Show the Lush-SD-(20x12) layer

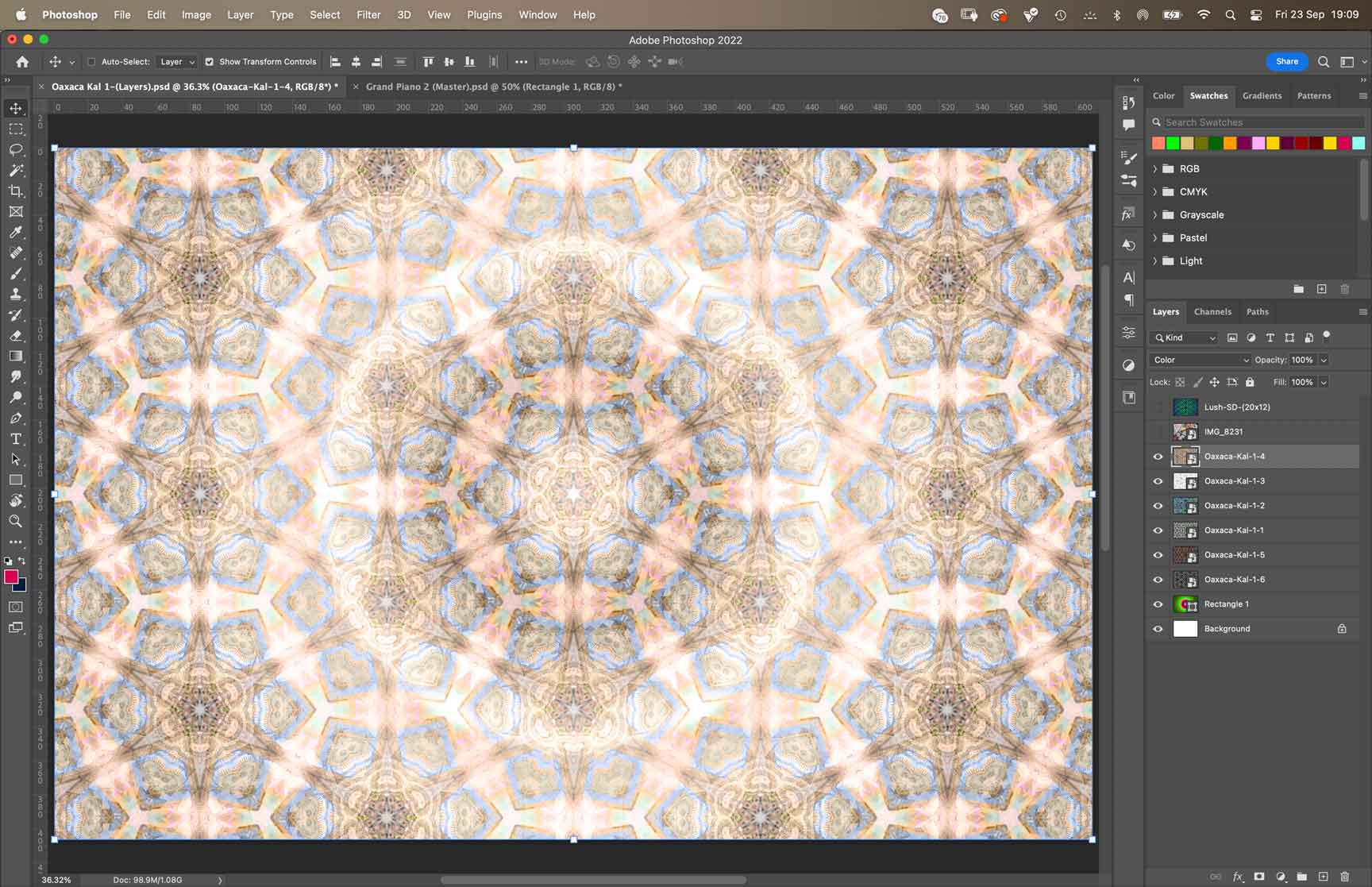[x=1158, y=407]
